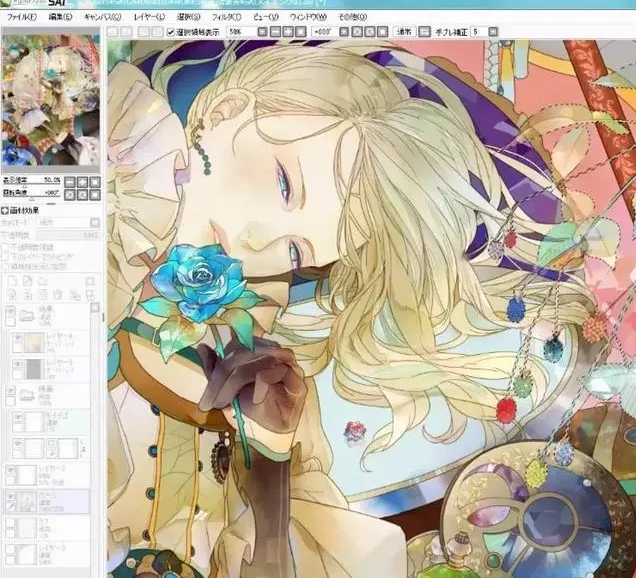Open the 手ブレ補正 stabilizer dropdown
Screen dimensions: 636x578
pyautogui.click(x=492, y=32)
